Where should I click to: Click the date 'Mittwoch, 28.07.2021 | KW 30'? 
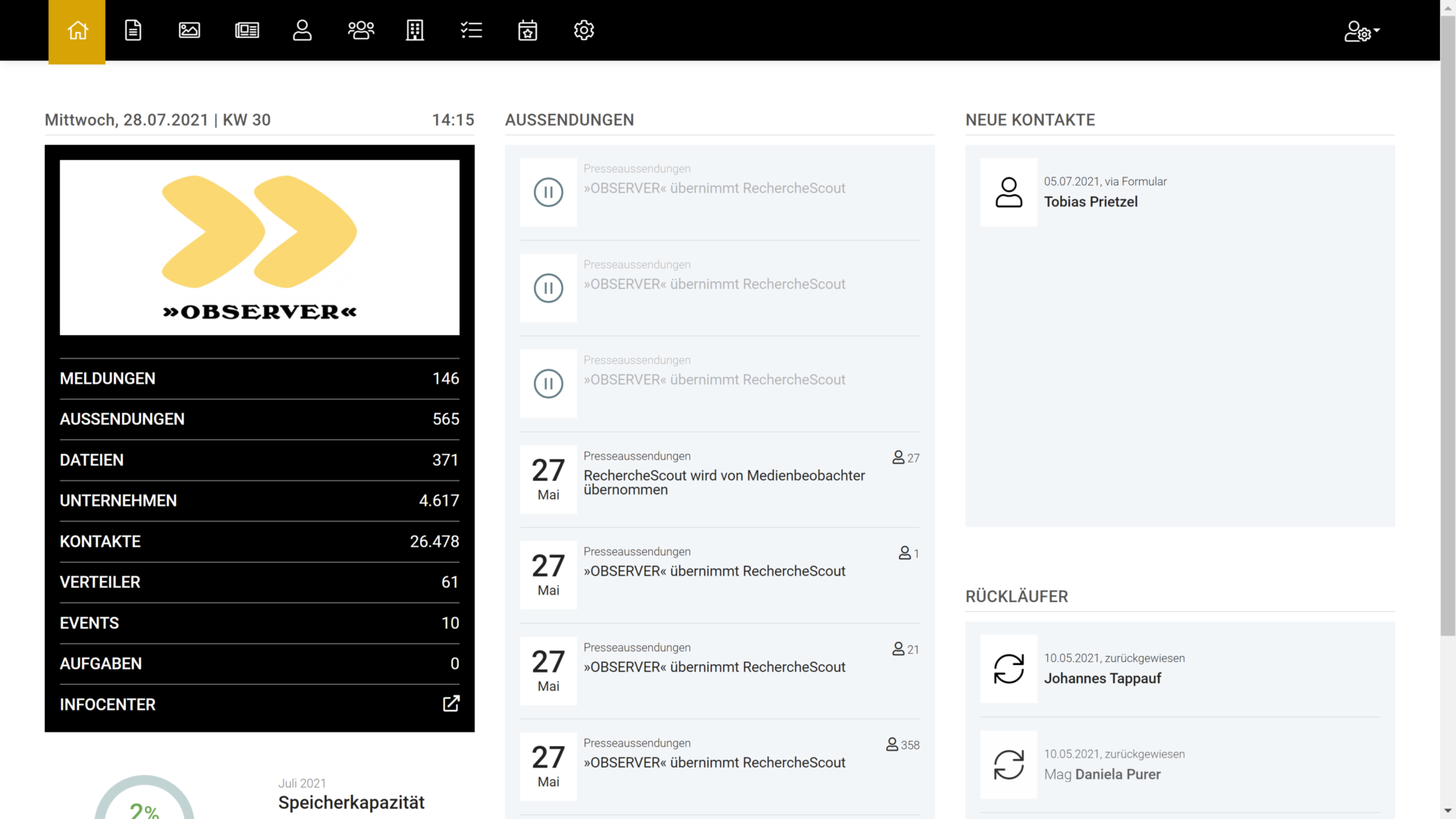click(158, 120)
